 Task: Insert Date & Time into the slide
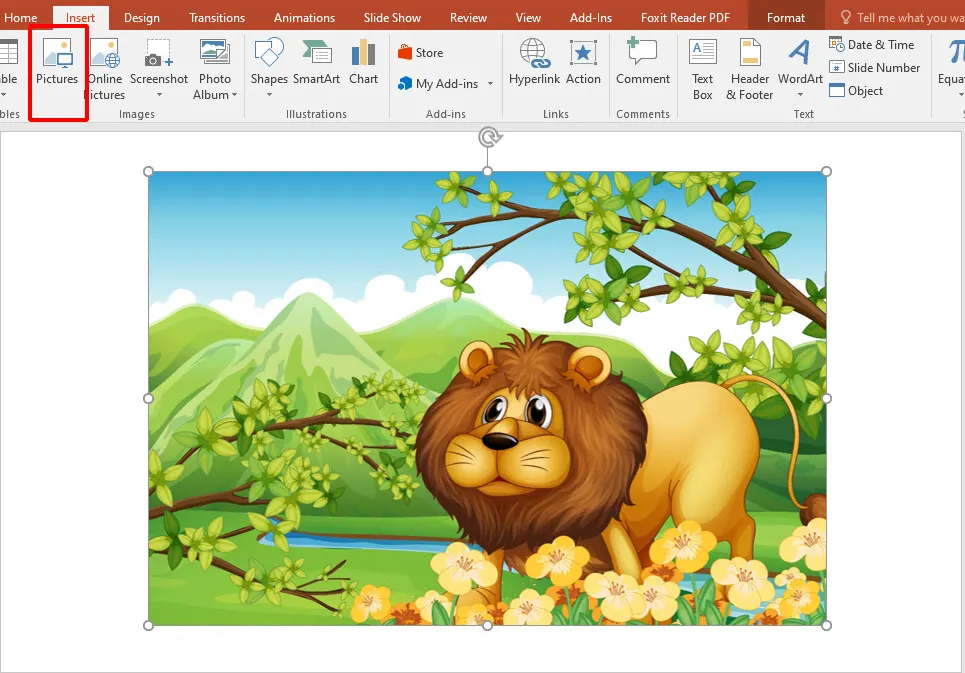pos(872,44)
